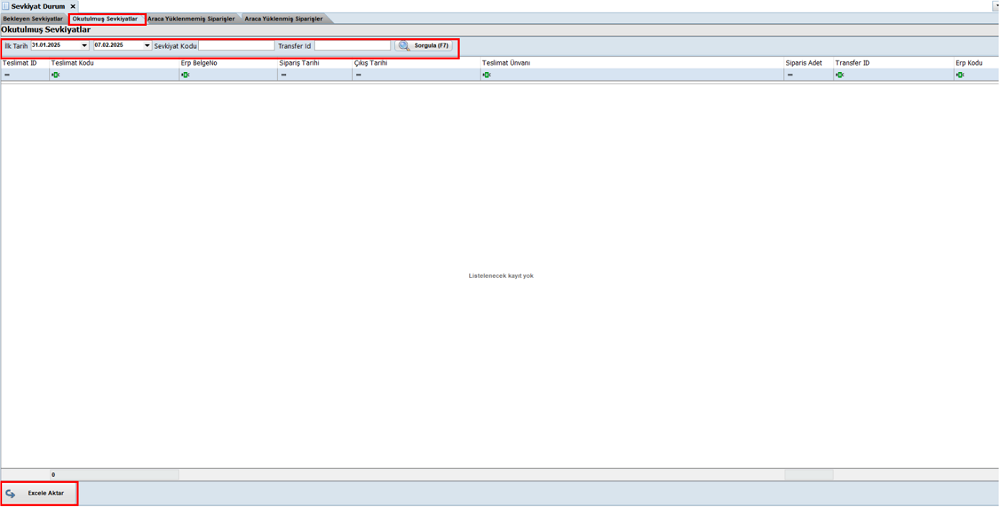The height and width of the screenshot is (508, 1000).
Task: Click the equals filter icon under Teslimat ID
Action: click(7, 75)
